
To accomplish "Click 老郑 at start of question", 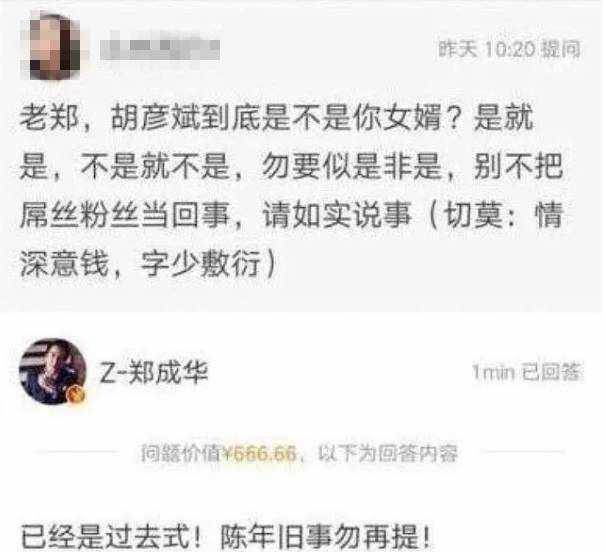I will (49, 117).
